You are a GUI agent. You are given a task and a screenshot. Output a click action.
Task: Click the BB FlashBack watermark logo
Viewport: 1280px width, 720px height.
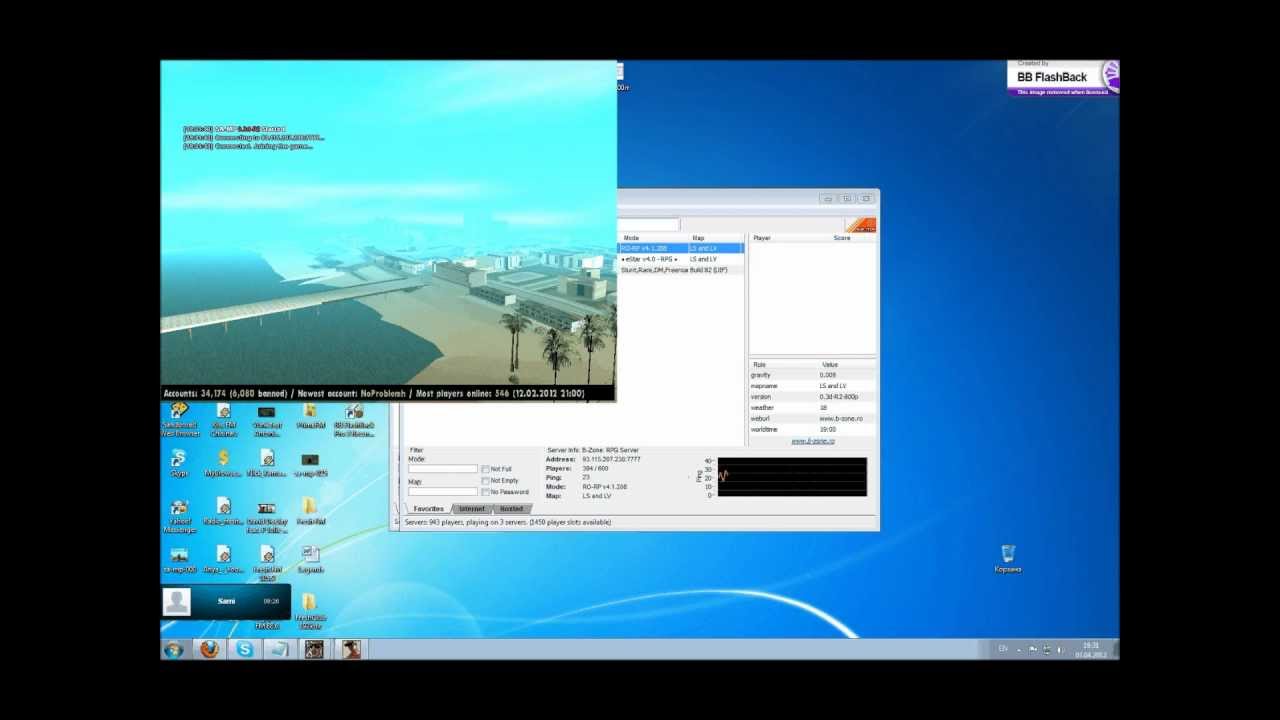[1063, 78]
